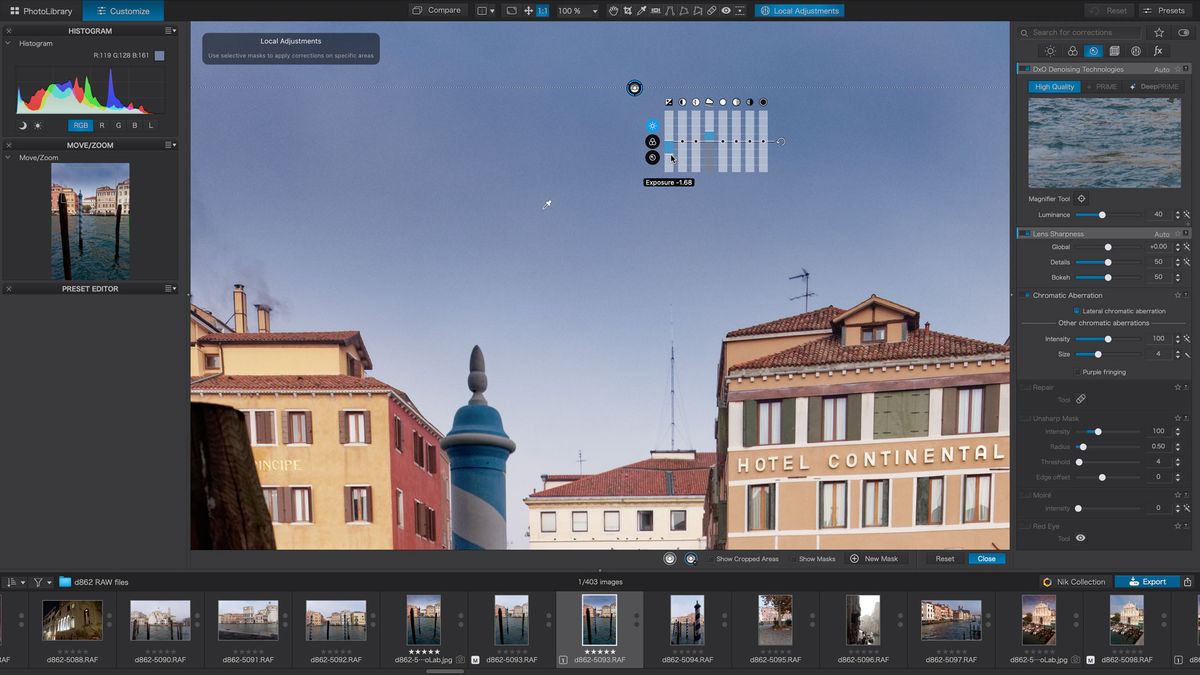Select the crop tool in toolbar
The image size is (1200, 675).
point(627,10)
